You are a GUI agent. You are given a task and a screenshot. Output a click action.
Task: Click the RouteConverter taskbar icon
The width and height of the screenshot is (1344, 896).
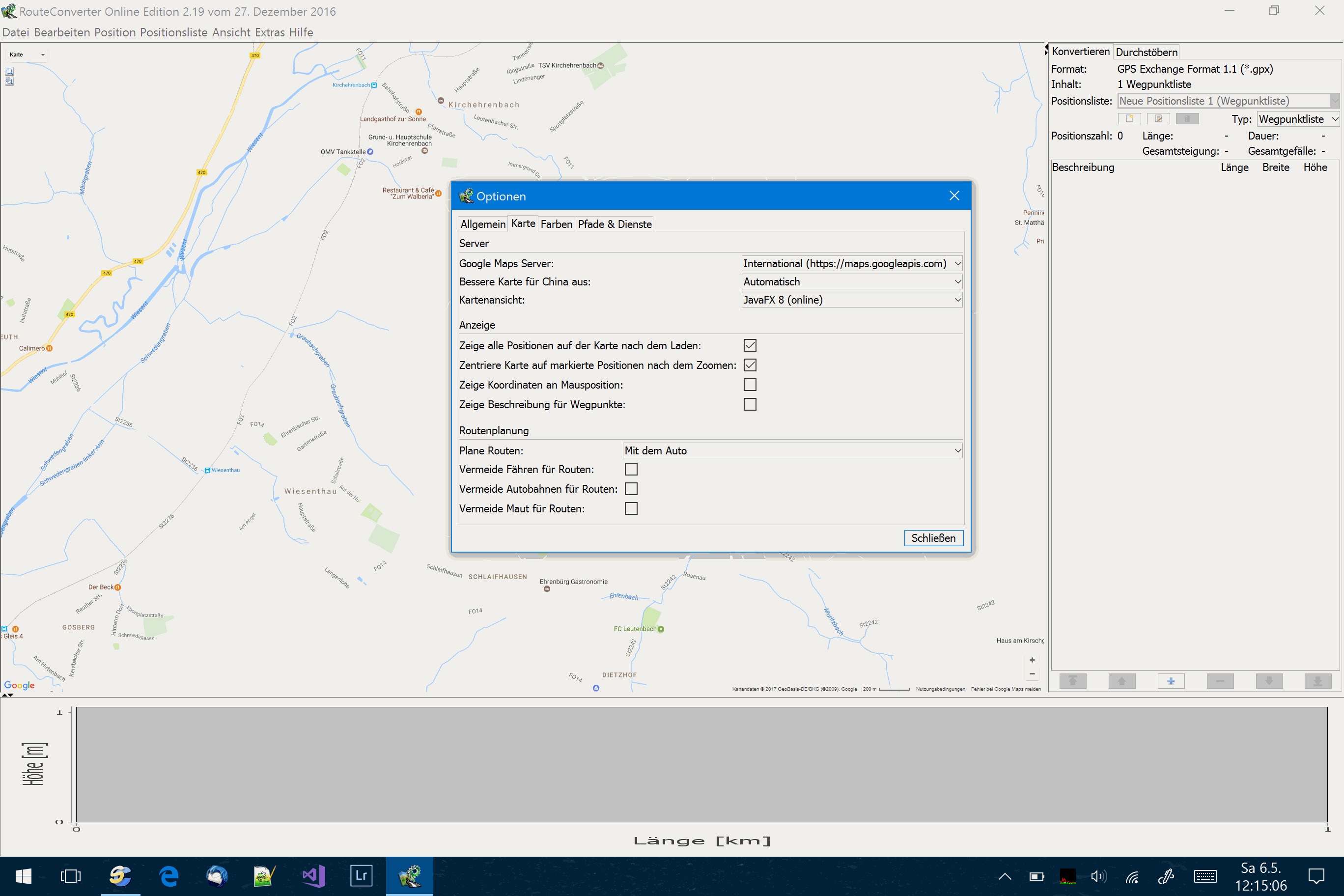coord(409,876)
